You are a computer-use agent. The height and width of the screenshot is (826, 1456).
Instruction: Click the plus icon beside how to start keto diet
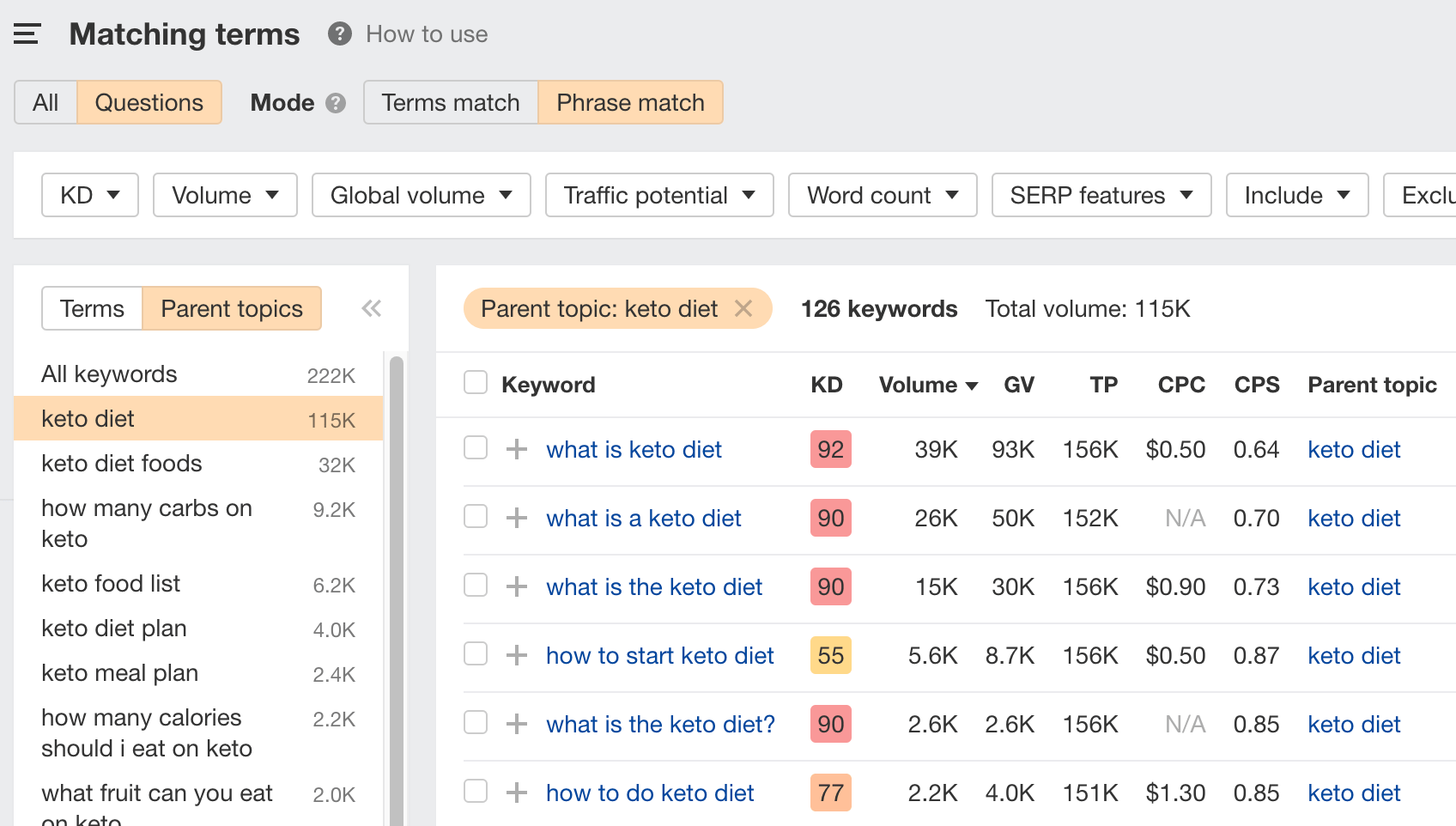pyautogui.click(x=516, y=654)
